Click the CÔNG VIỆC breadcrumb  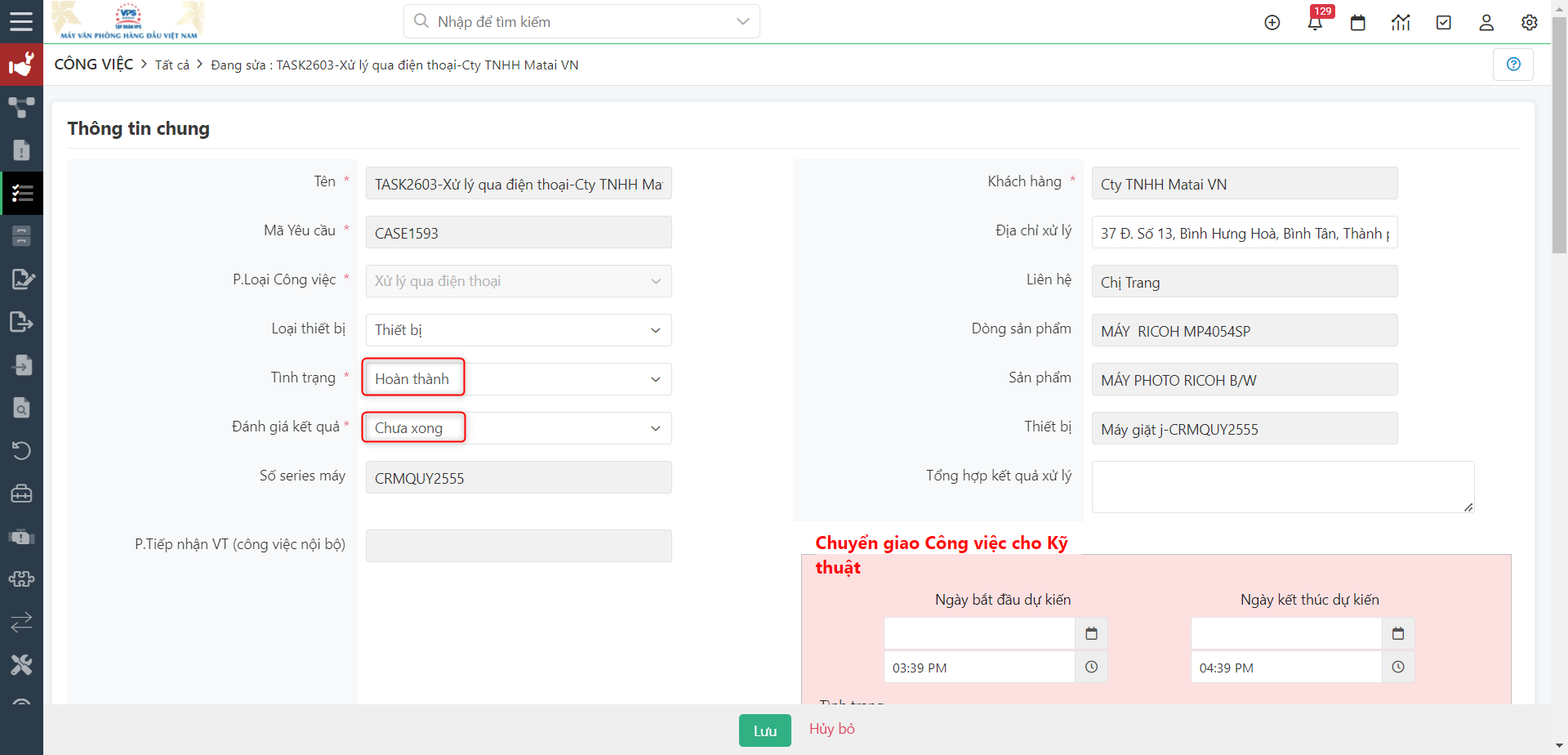[x=94, y=65]
